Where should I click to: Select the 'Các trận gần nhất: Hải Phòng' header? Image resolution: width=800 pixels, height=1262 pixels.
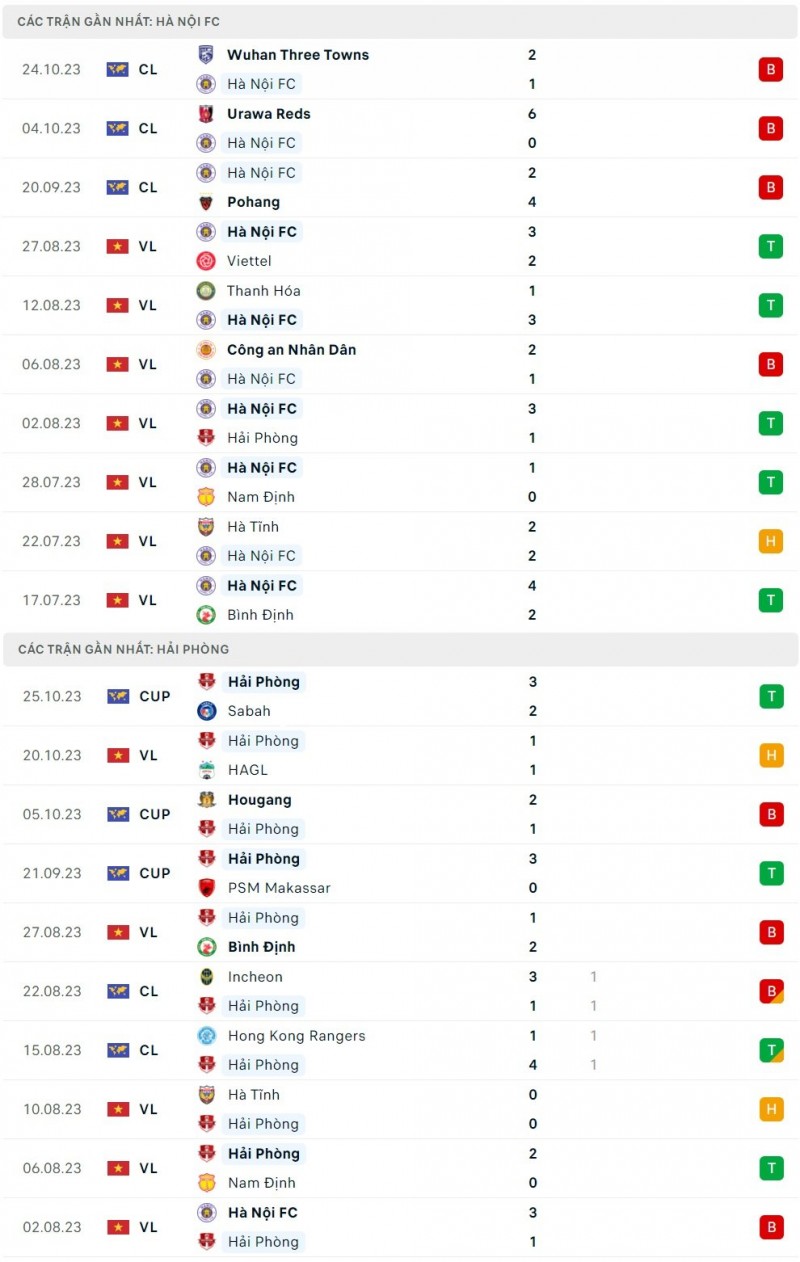123,649
